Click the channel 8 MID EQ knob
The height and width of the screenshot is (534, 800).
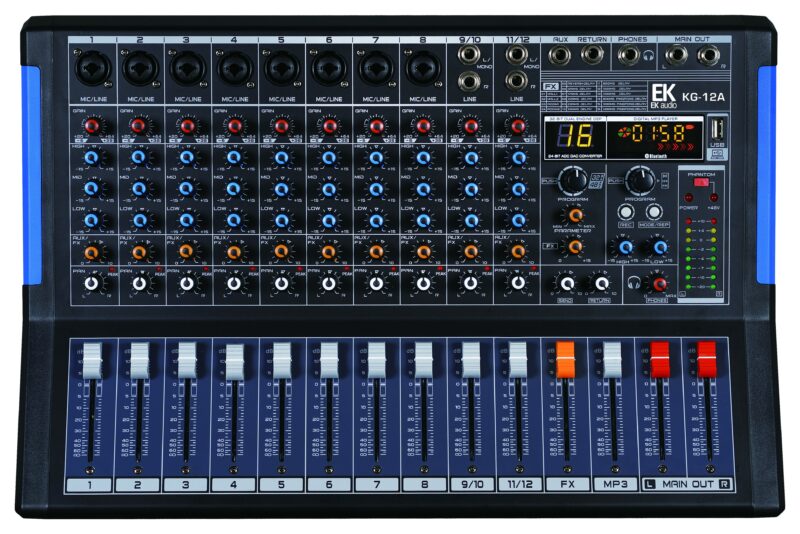click(x=423, y=189)
